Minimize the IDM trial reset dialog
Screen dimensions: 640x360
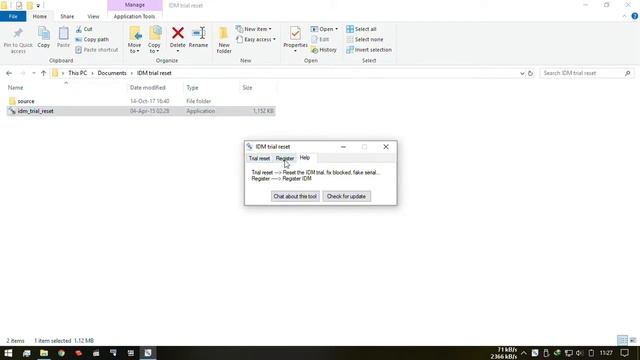(x=343, y=147)
